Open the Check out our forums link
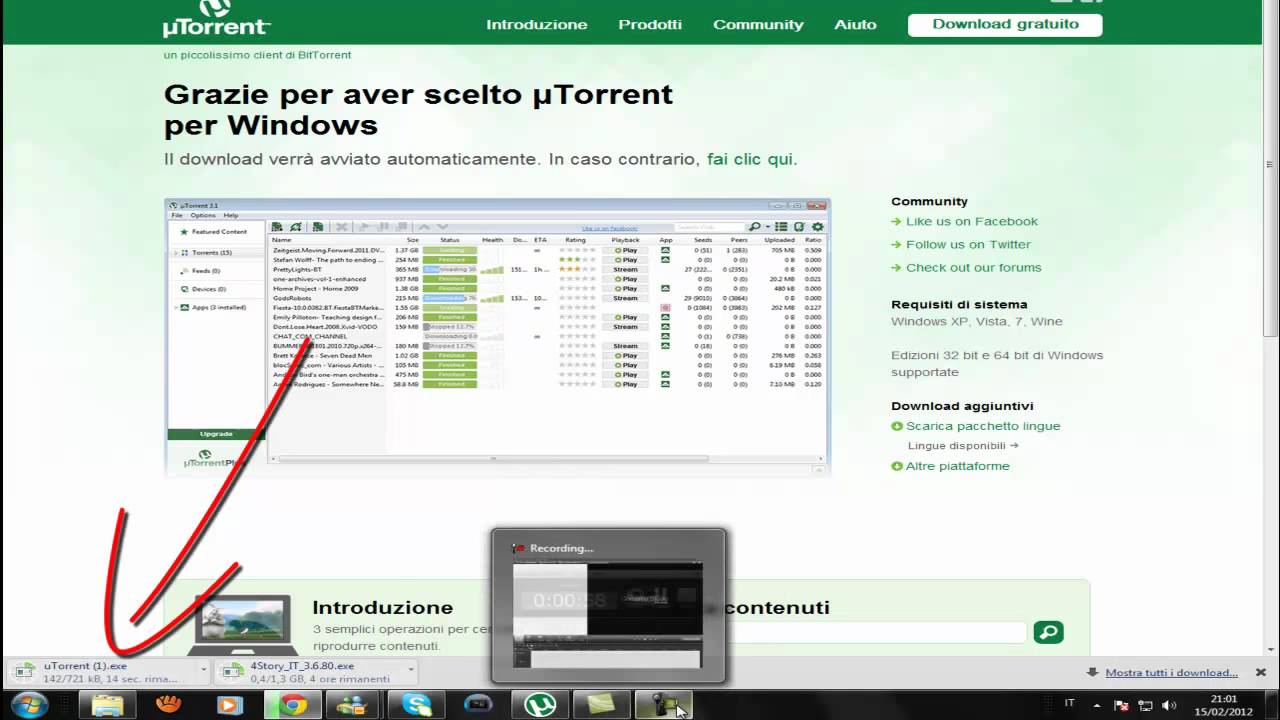 click(x=974, y=268)
